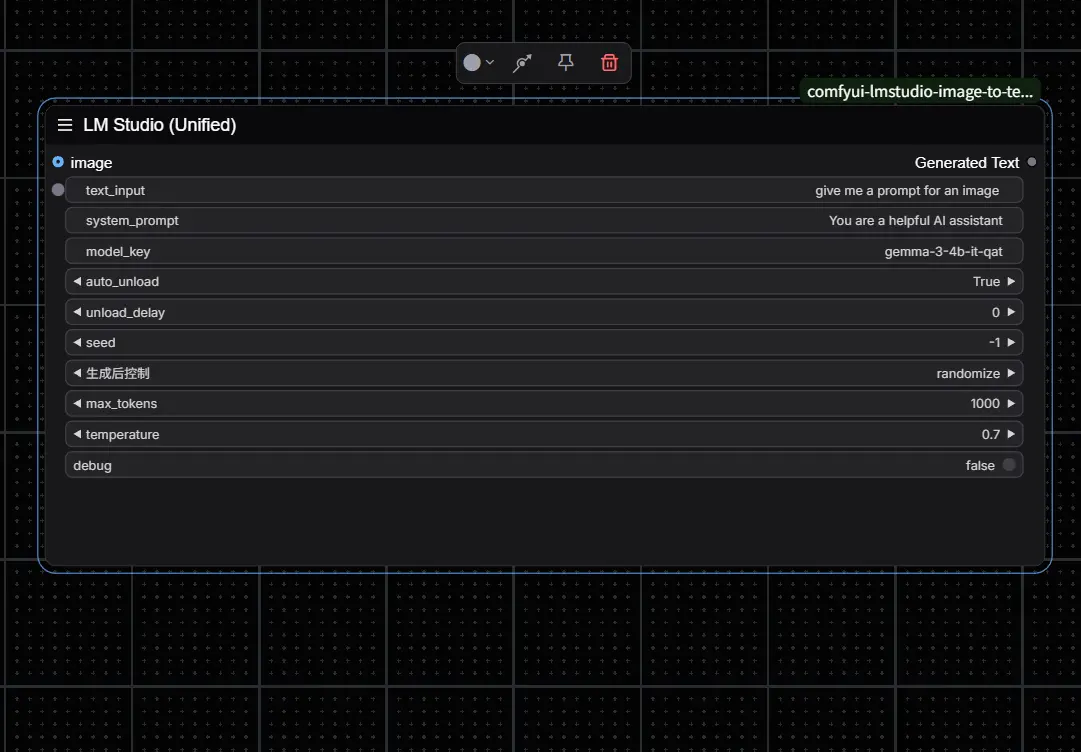Viewport: 1081px width, 752px height.
Task: Click the text_input connector dot
Action: pos(58,190)
